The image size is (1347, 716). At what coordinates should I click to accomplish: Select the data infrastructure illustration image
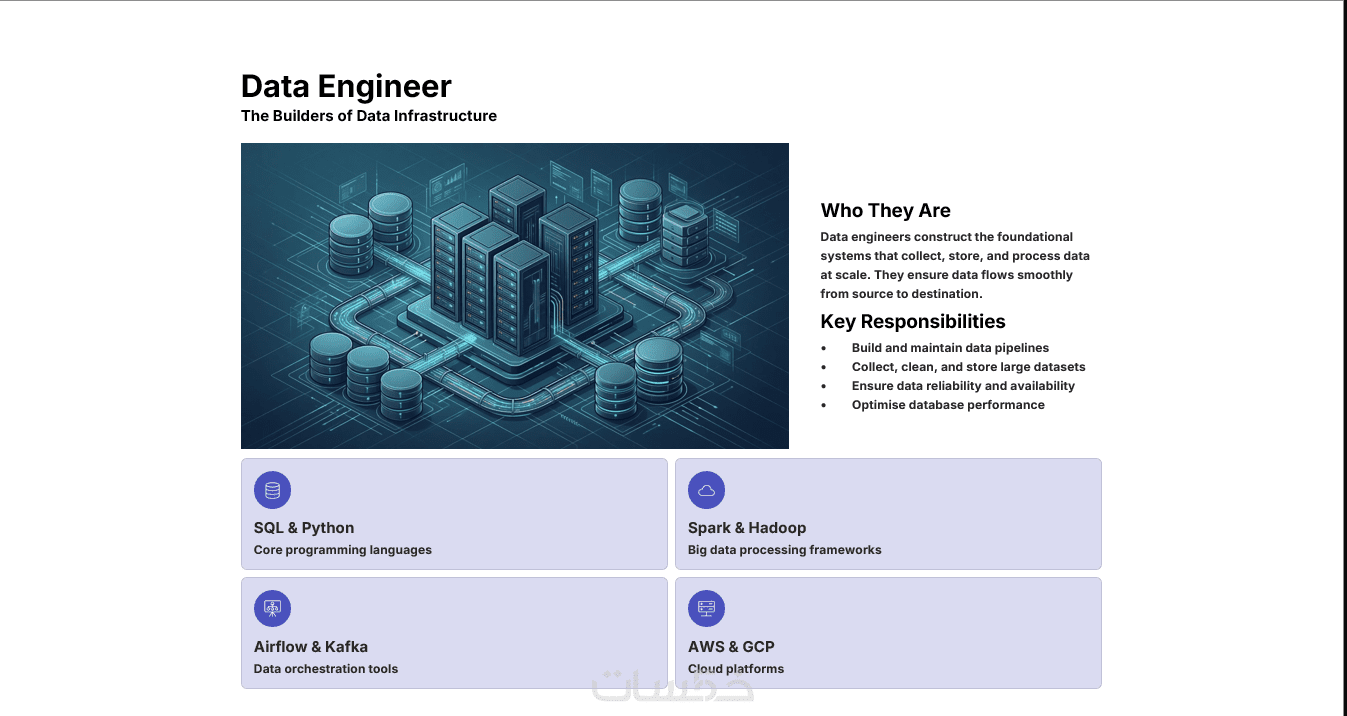tap(515, 296)
